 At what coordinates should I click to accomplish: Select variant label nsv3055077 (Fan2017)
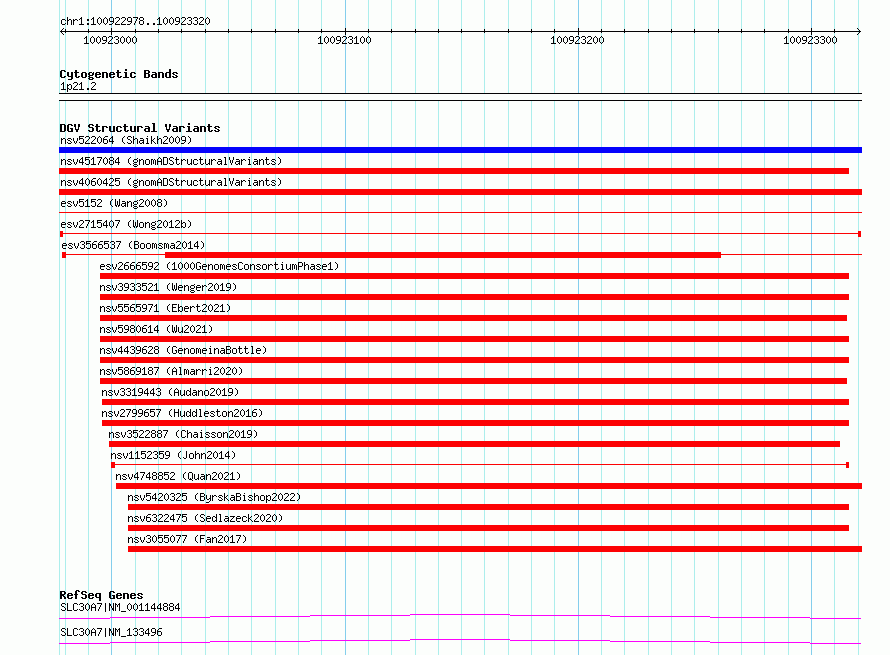pos(187,539)
